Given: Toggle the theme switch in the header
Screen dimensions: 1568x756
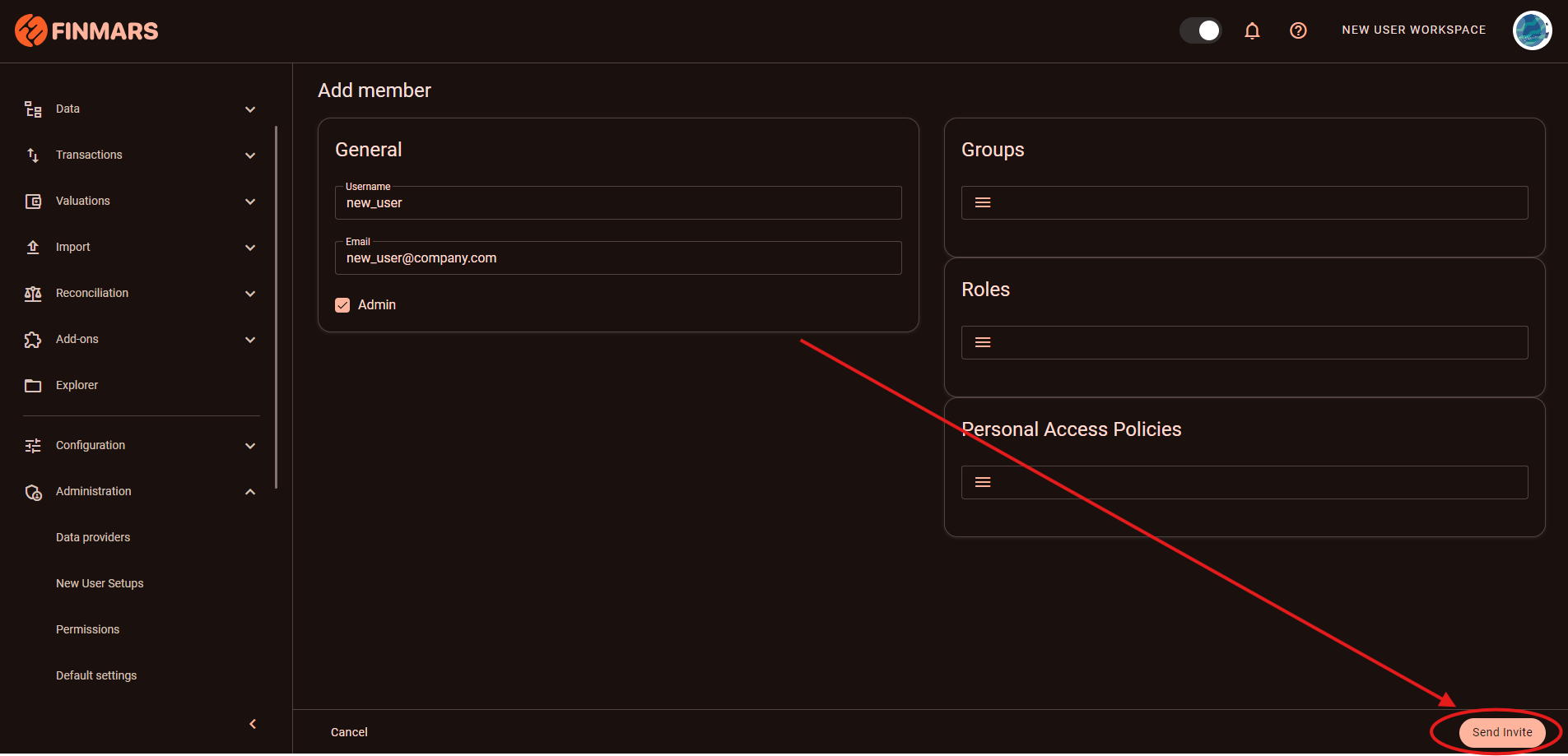Looking at the screenshot, I should 1201,30.
